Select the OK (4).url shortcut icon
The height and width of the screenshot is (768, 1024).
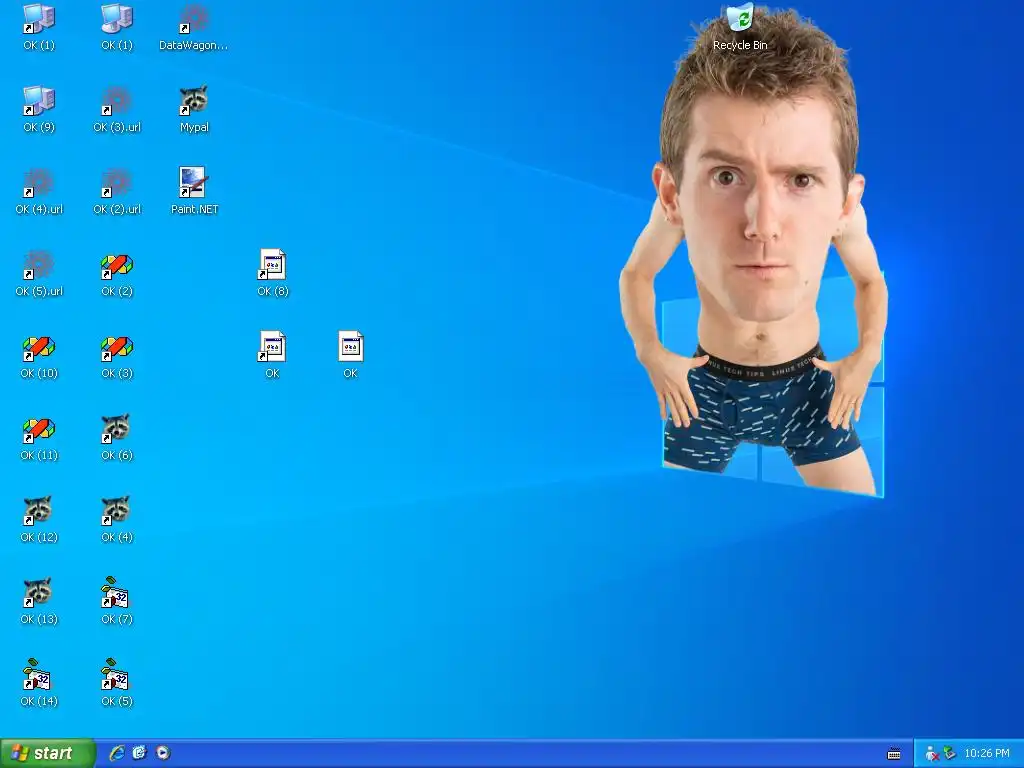click(x=39, y=191)
